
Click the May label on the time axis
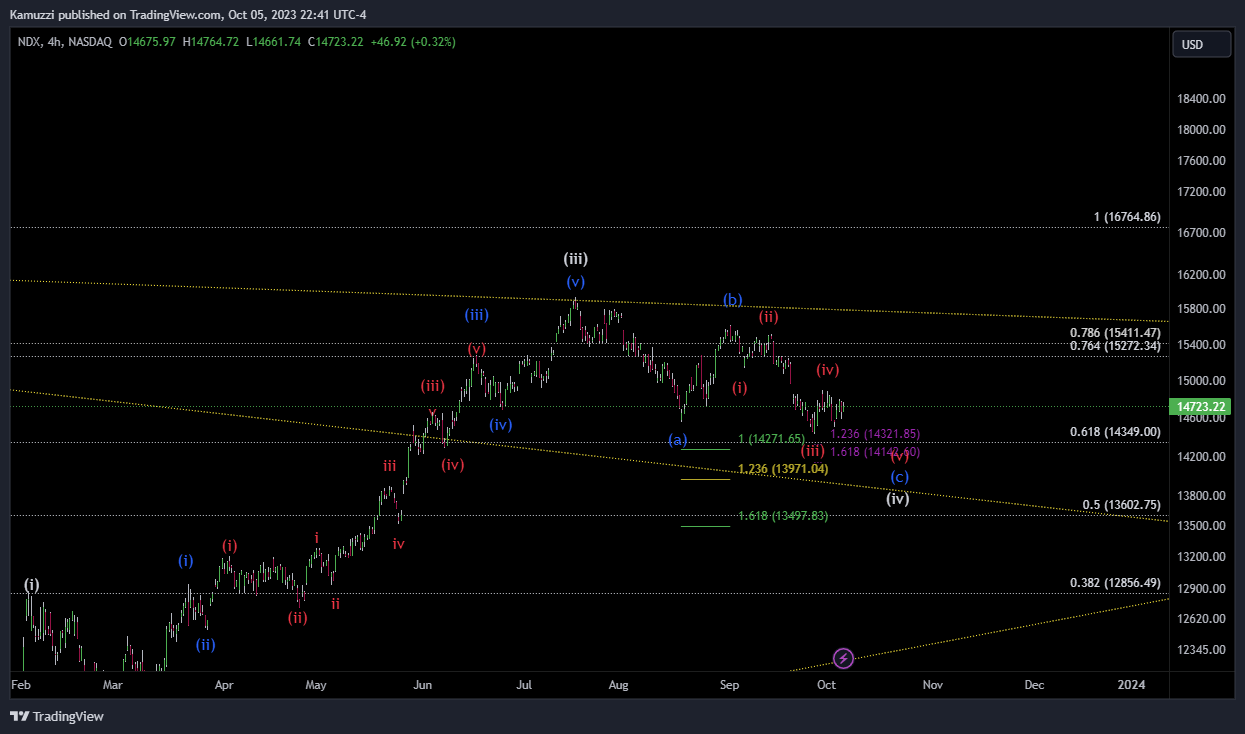[x=316, y=685]
